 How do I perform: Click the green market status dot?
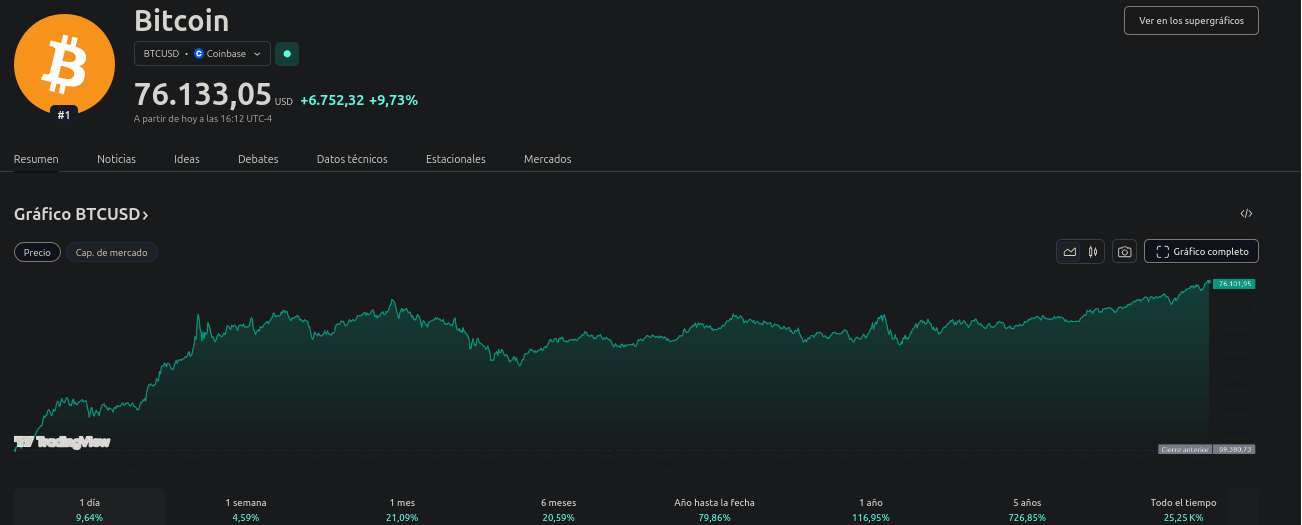pos(287,54)
